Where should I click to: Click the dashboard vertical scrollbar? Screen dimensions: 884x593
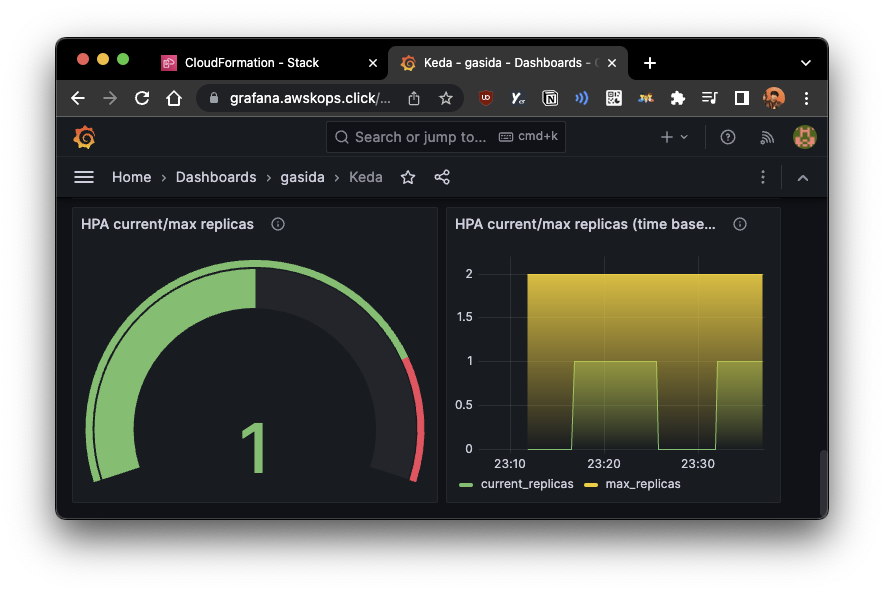pos(823,482)
